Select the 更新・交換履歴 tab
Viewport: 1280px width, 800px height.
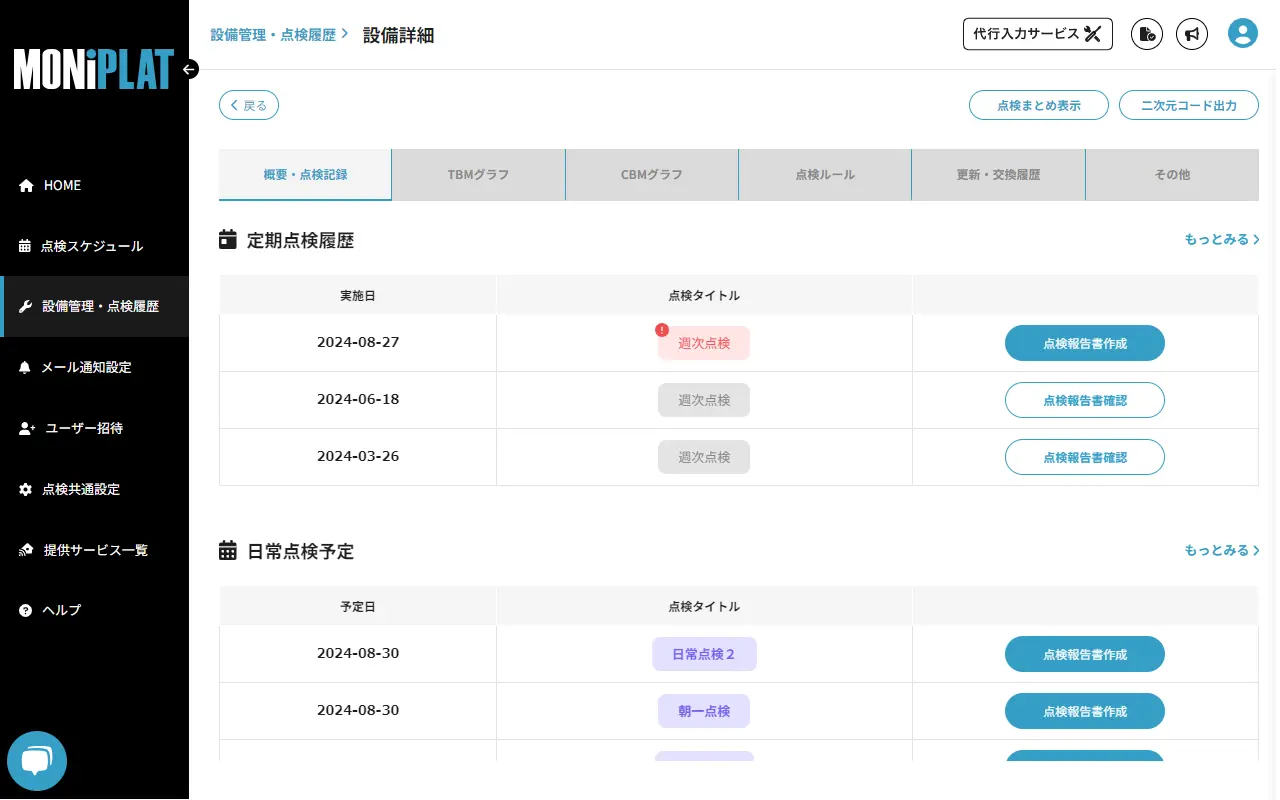point(998,175)
